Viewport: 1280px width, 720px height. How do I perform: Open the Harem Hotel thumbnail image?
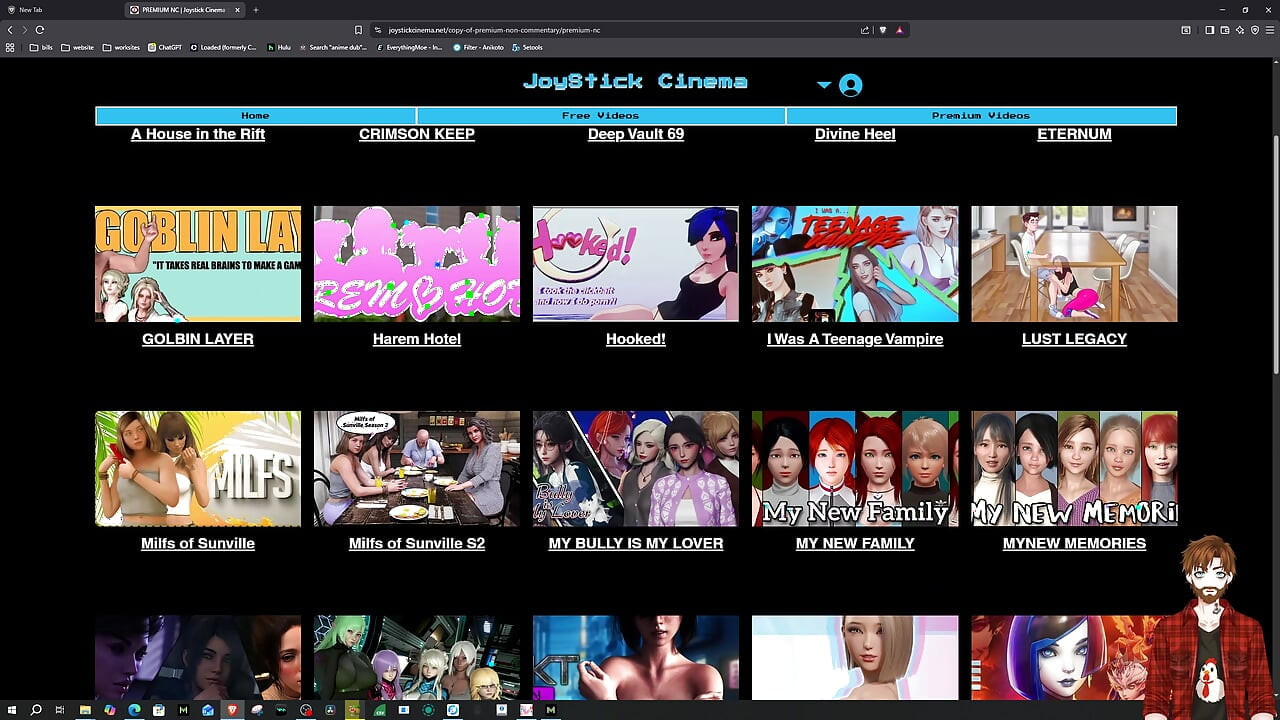[x=417, y=264]
